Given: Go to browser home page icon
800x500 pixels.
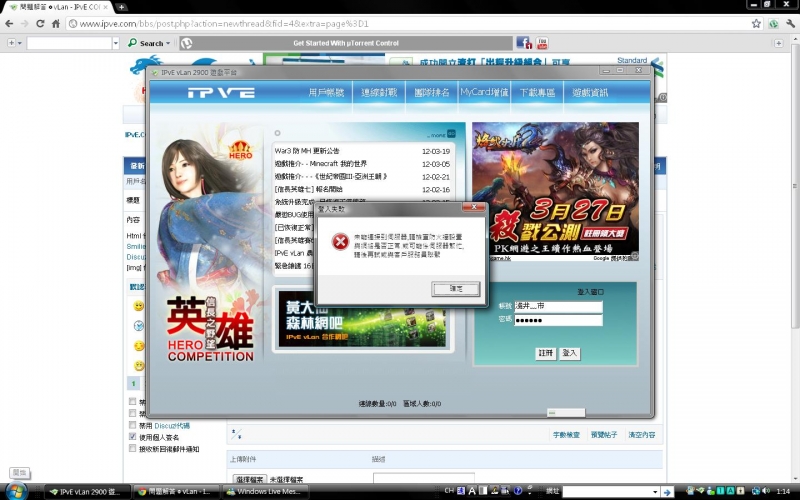Looking at the screenshot, I should click(x=56, y=23).
